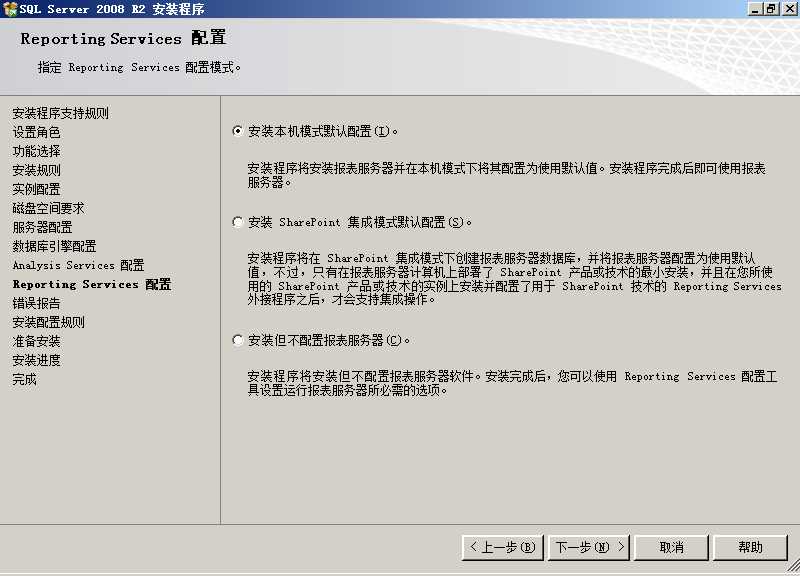
Task: Click the SharePoint integrated mode description paragraph
Action: [x=514, y=279]
